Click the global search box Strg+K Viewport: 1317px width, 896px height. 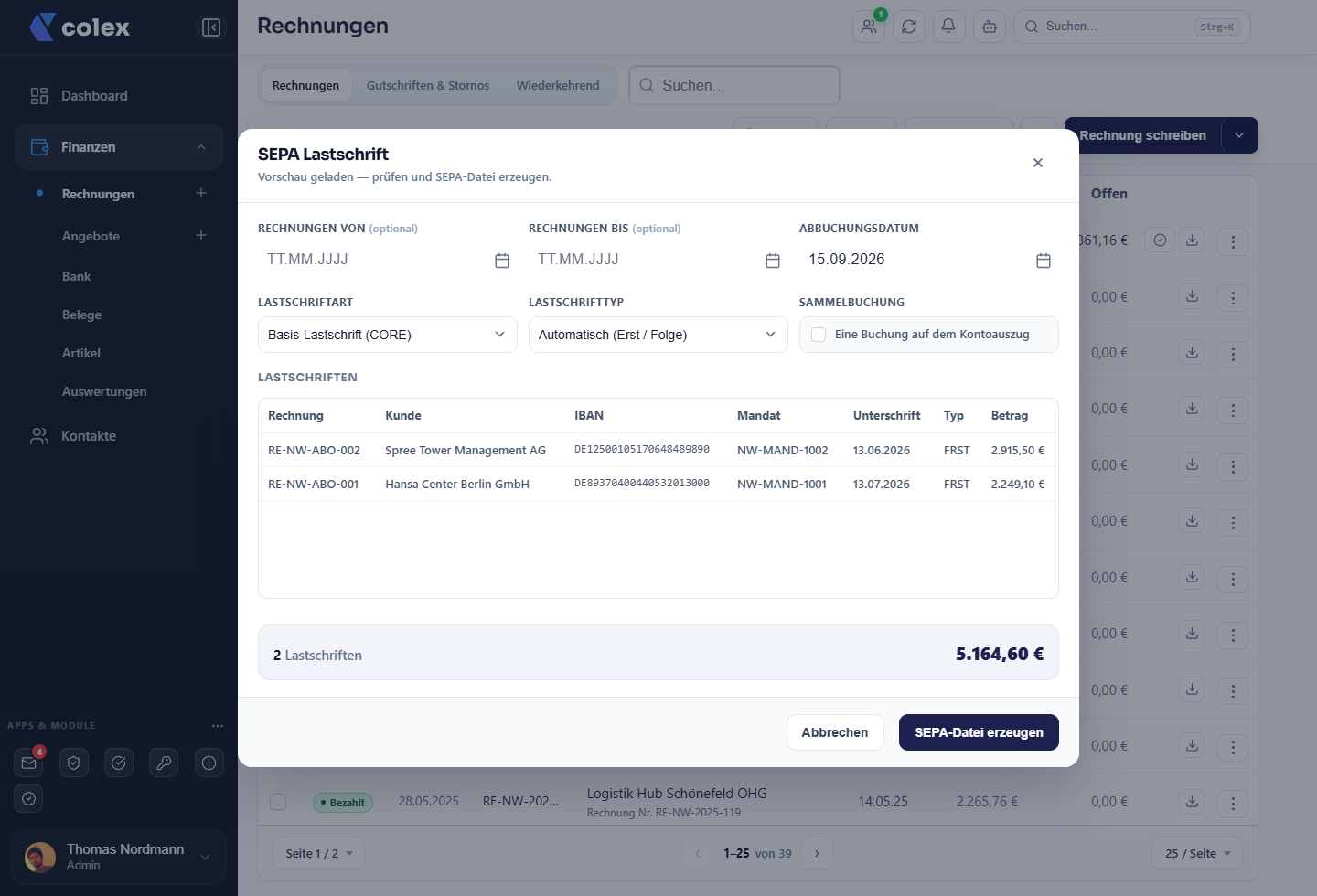[x=1132, y=27]
